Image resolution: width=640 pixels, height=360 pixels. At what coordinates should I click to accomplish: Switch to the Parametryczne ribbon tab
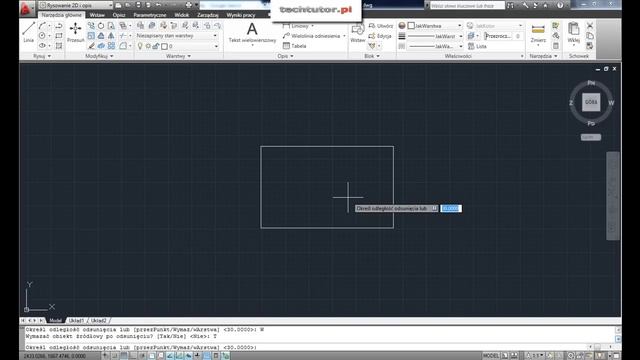click(x=150, y=15)
